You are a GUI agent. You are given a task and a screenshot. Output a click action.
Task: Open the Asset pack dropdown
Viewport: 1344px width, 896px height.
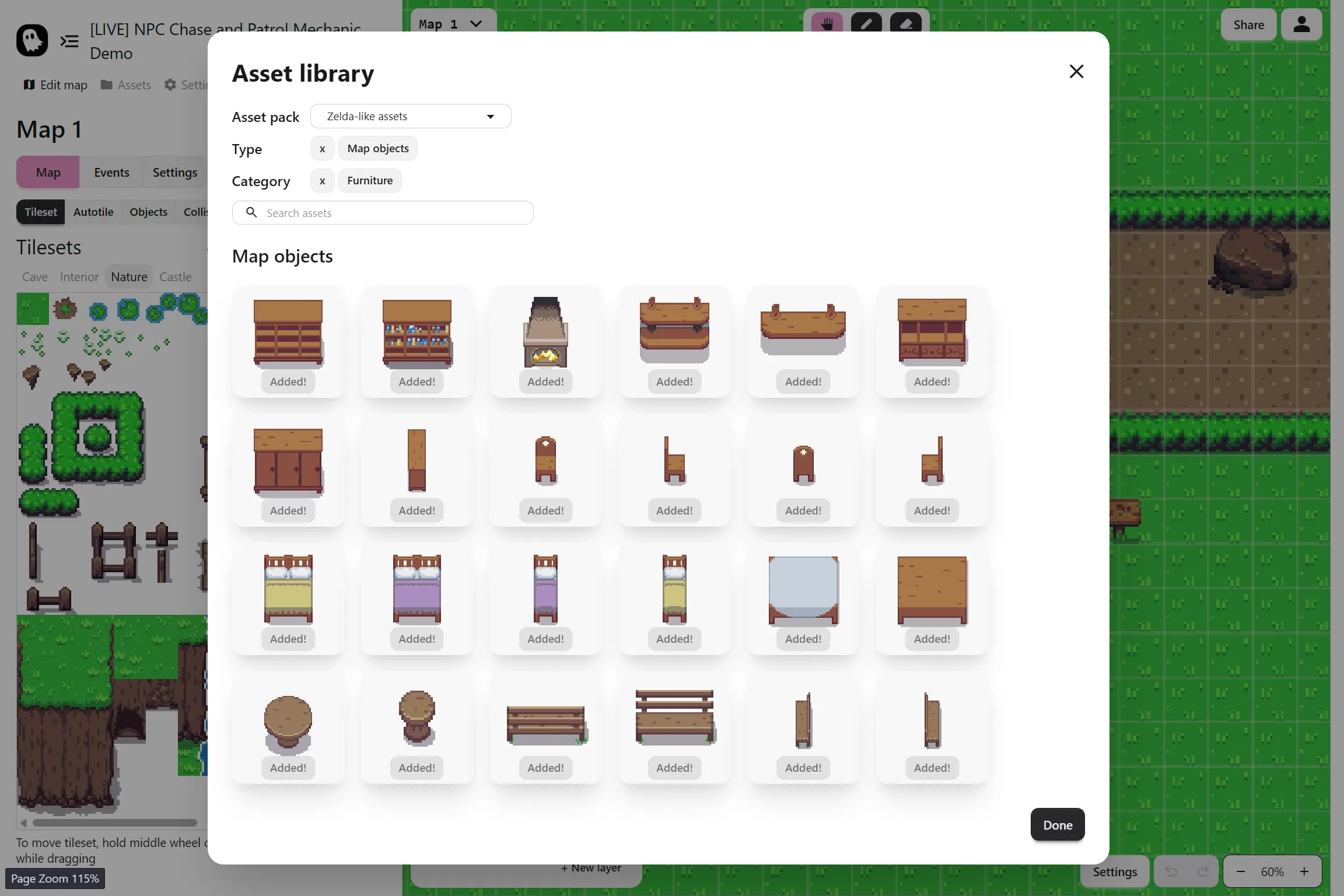click(411, 117)
